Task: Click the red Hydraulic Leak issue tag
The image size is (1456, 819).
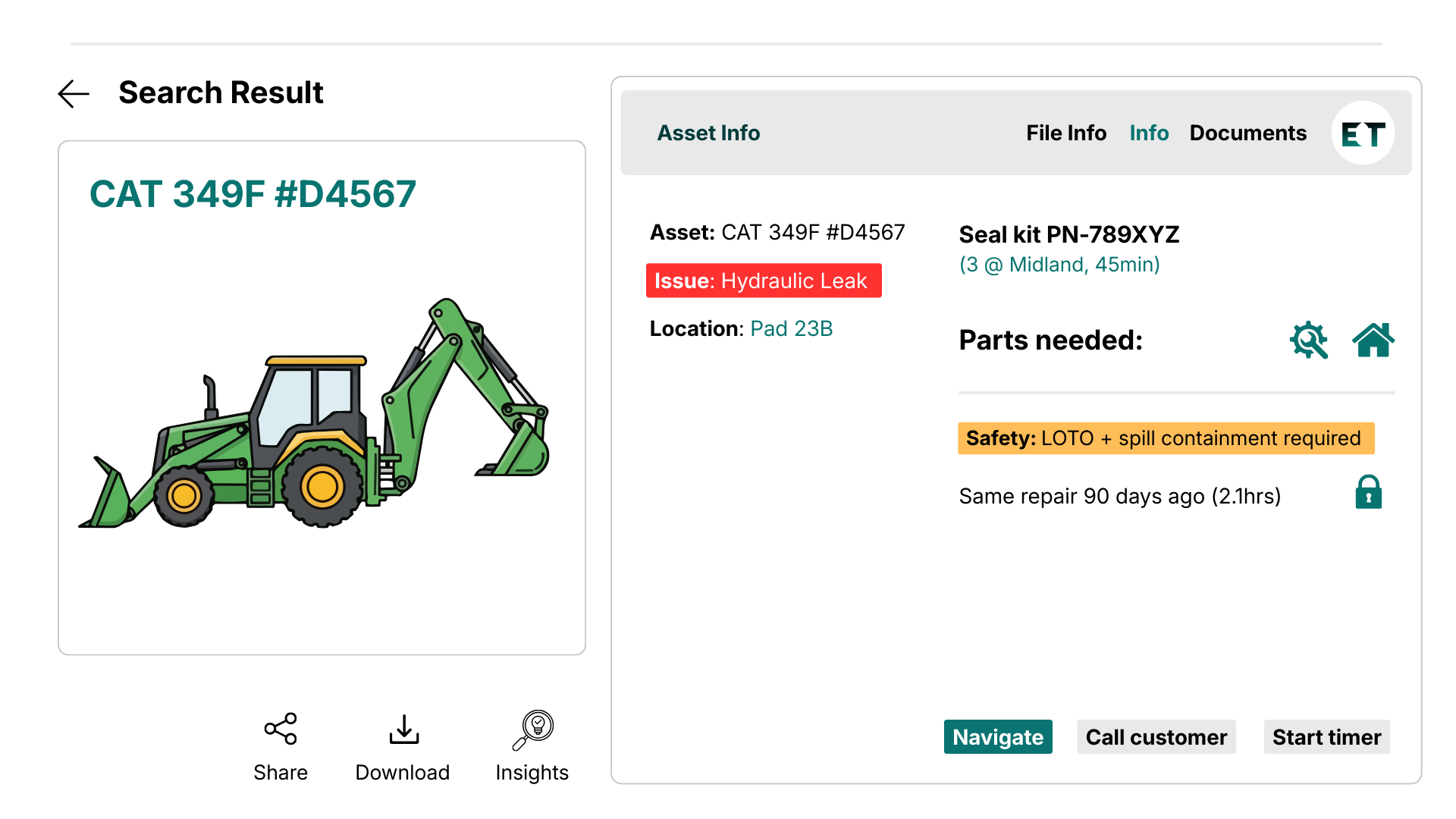Action: (x=763, y=281)
